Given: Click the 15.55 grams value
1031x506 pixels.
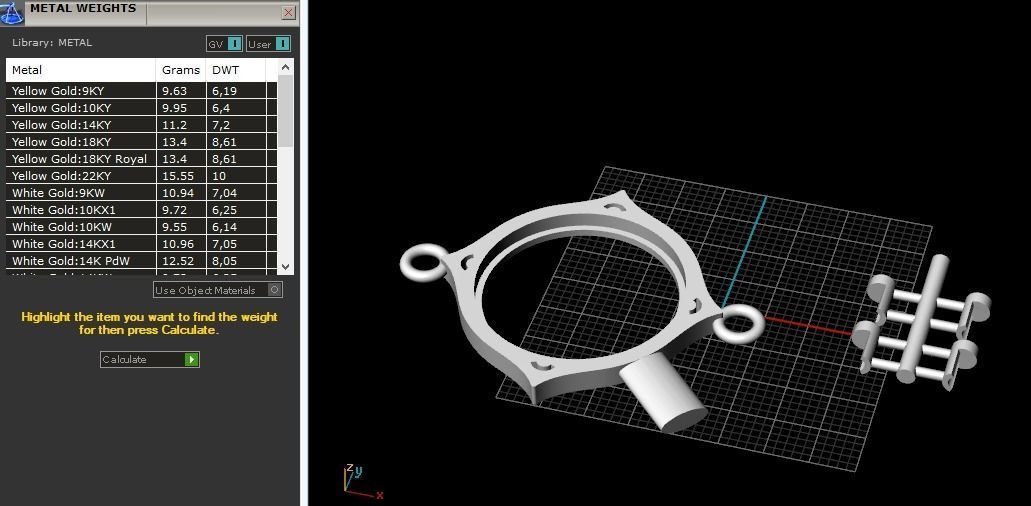Looking at the screenshot, I should click(176, 176).
